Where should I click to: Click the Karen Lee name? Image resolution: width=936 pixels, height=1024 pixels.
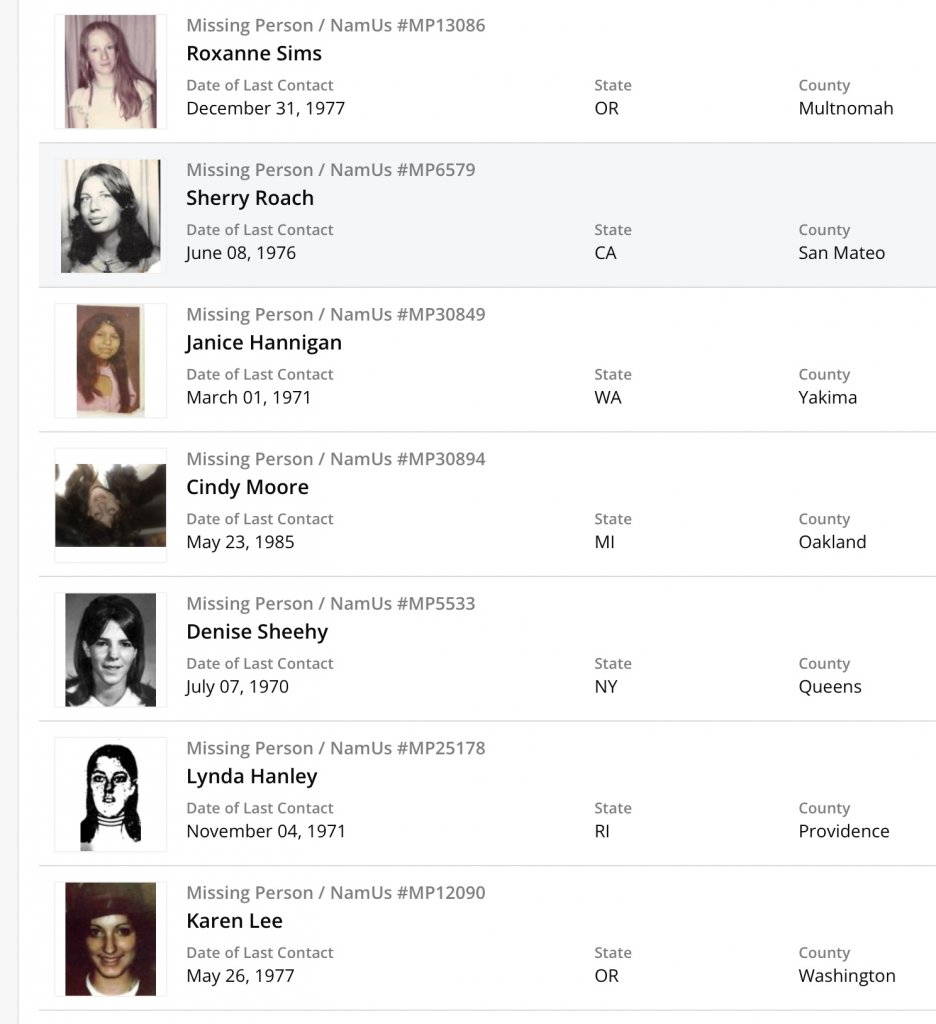coord(235,921)
